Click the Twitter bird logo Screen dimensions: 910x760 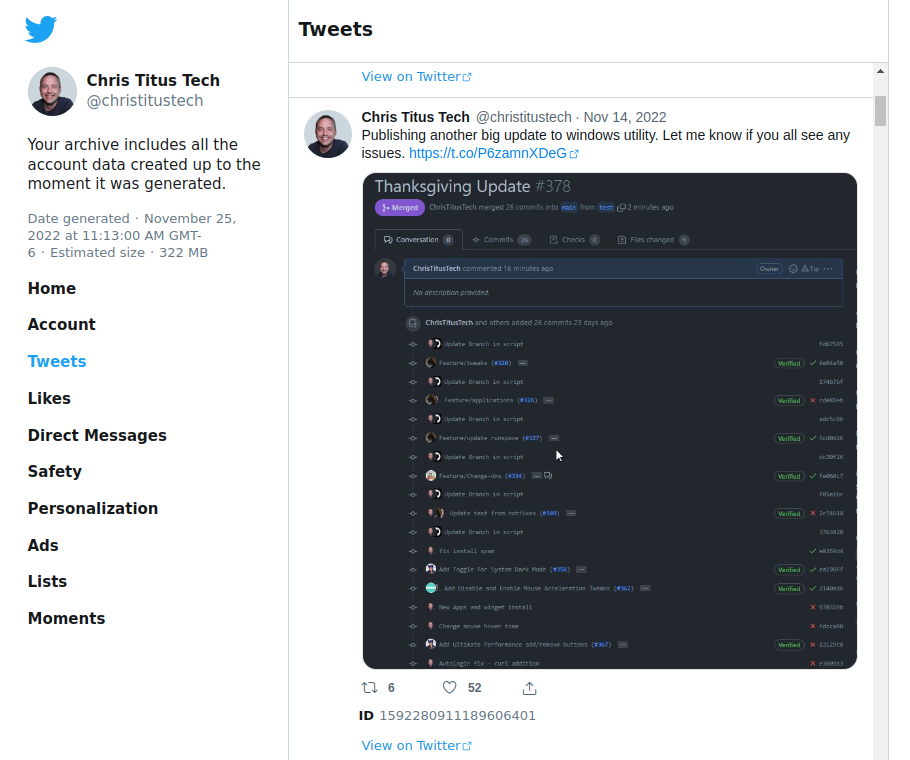[x=41, y=29]
